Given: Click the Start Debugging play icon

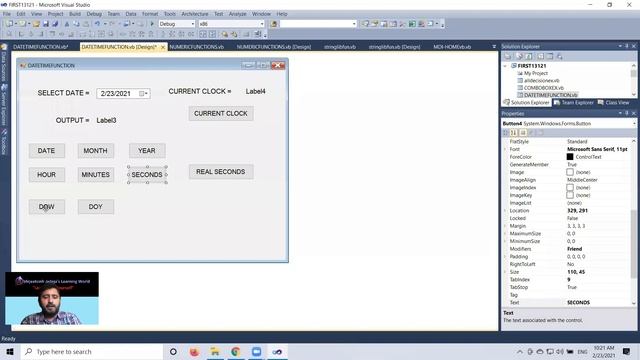Looking at the screenshot, I should pyautogui.click(x=152, y=24).
